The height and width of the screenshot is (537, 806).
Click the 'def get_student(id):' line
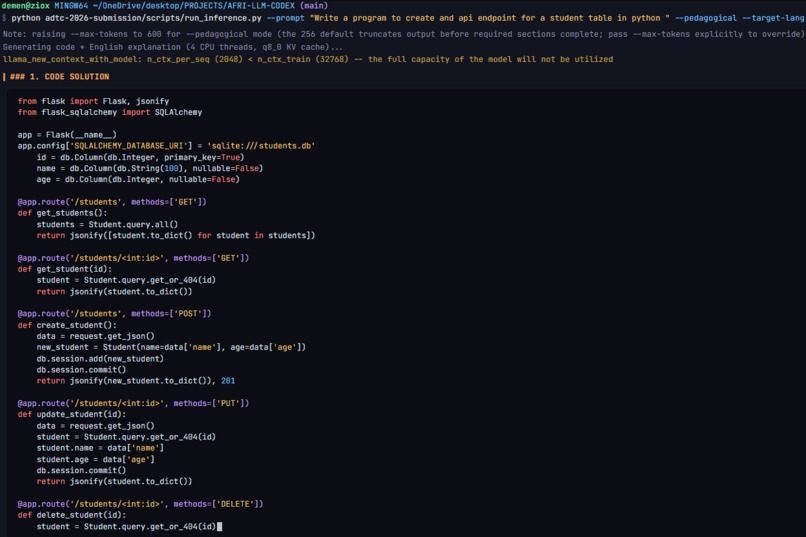(x=64, y=269)
